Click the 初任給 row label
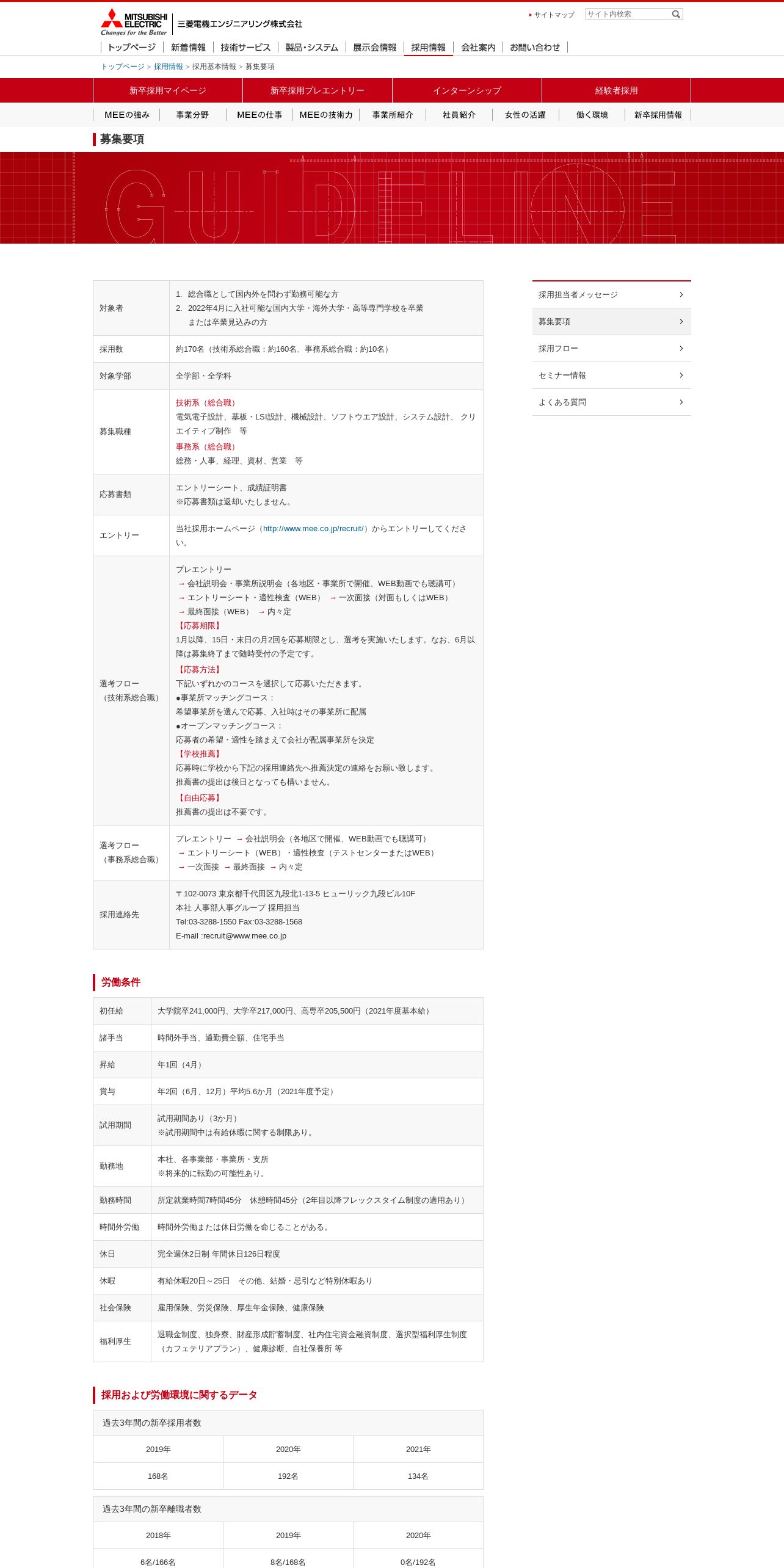Screen dimensions: 784x1568 coord(111,1011)
